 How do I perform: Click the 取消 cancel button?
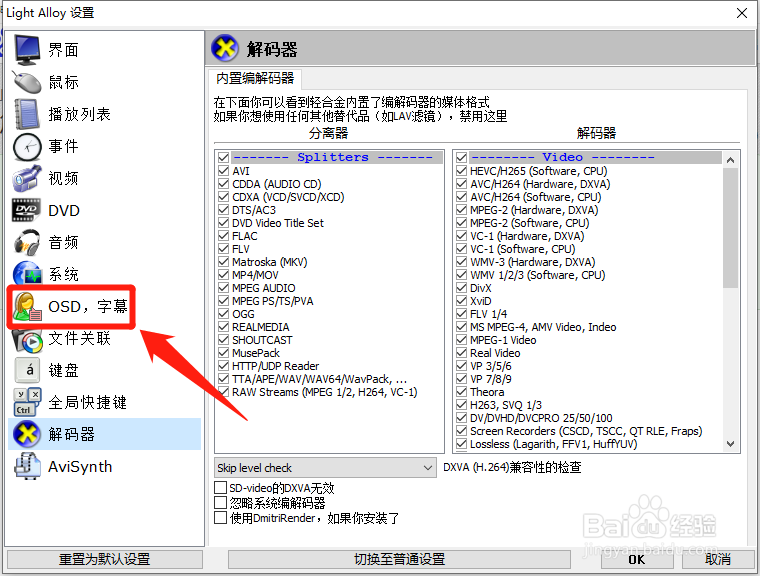[717, 559]
